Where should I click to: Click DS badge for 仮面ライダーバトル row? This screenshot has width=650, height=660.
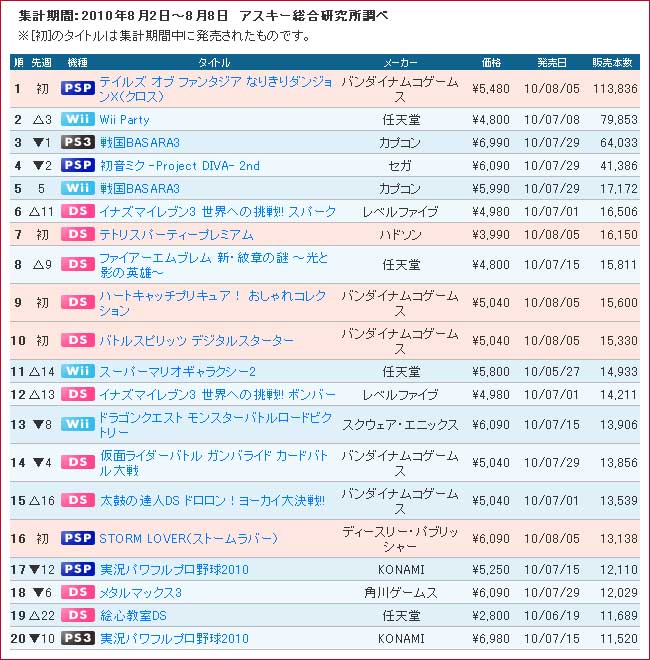pos(78,462)
